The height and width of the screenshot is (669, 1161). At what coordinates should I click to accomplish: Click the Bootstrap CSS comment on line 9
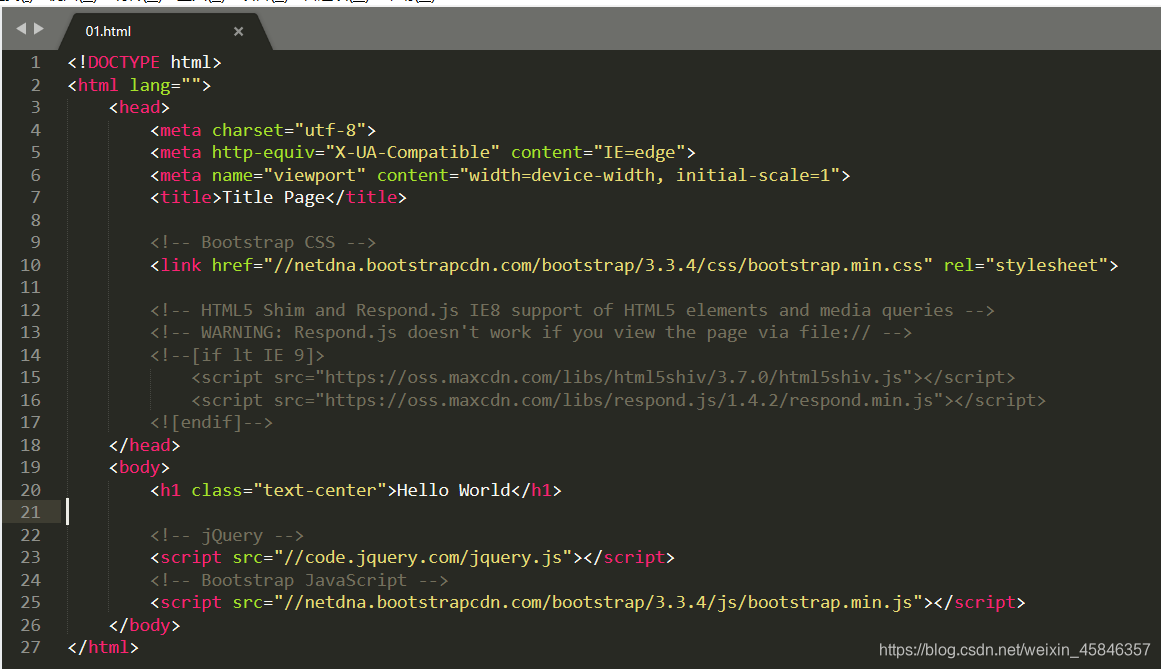point(263,243)
